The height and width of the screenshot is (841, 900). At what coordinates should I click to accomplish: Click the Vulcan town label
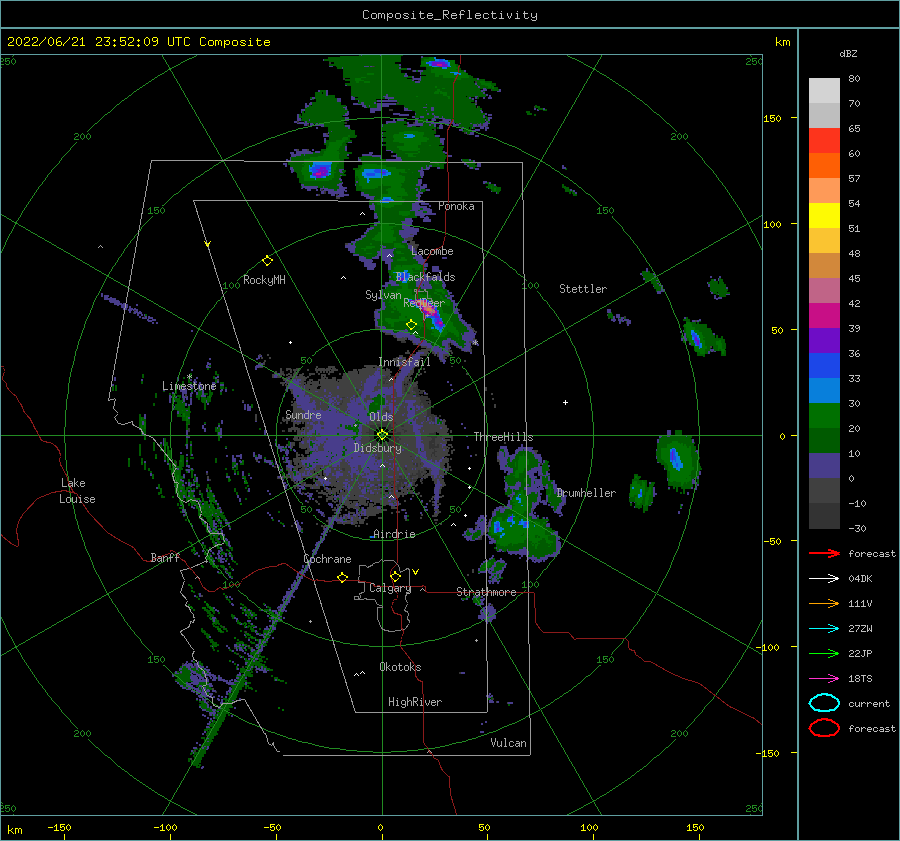point(508,743)
